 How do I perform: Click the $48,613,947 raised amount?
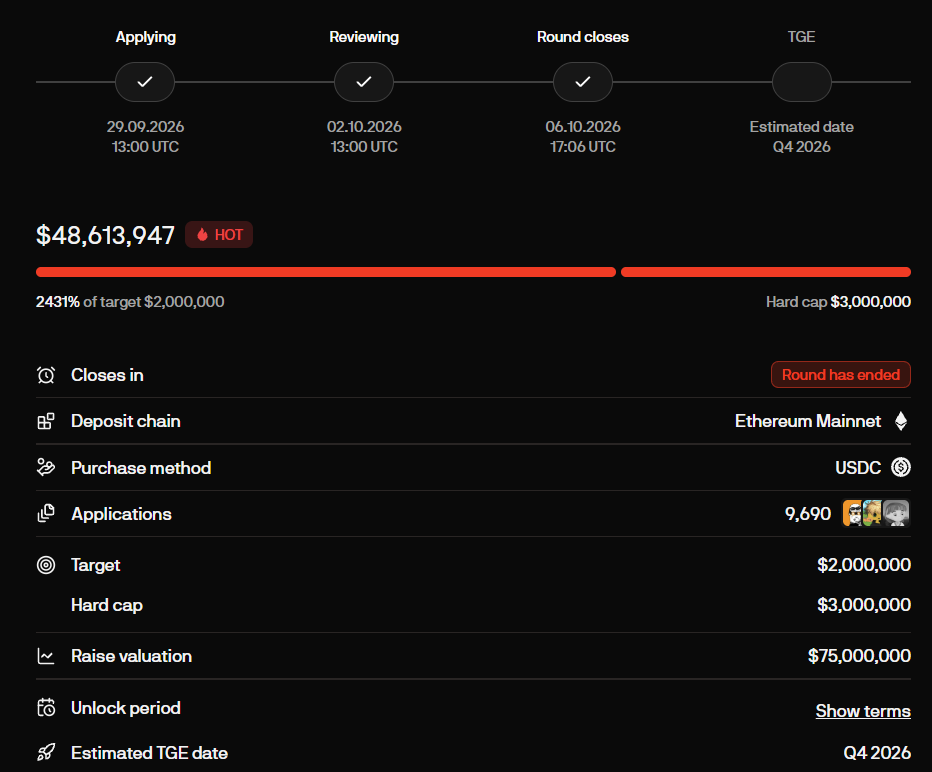pos(105,235)
